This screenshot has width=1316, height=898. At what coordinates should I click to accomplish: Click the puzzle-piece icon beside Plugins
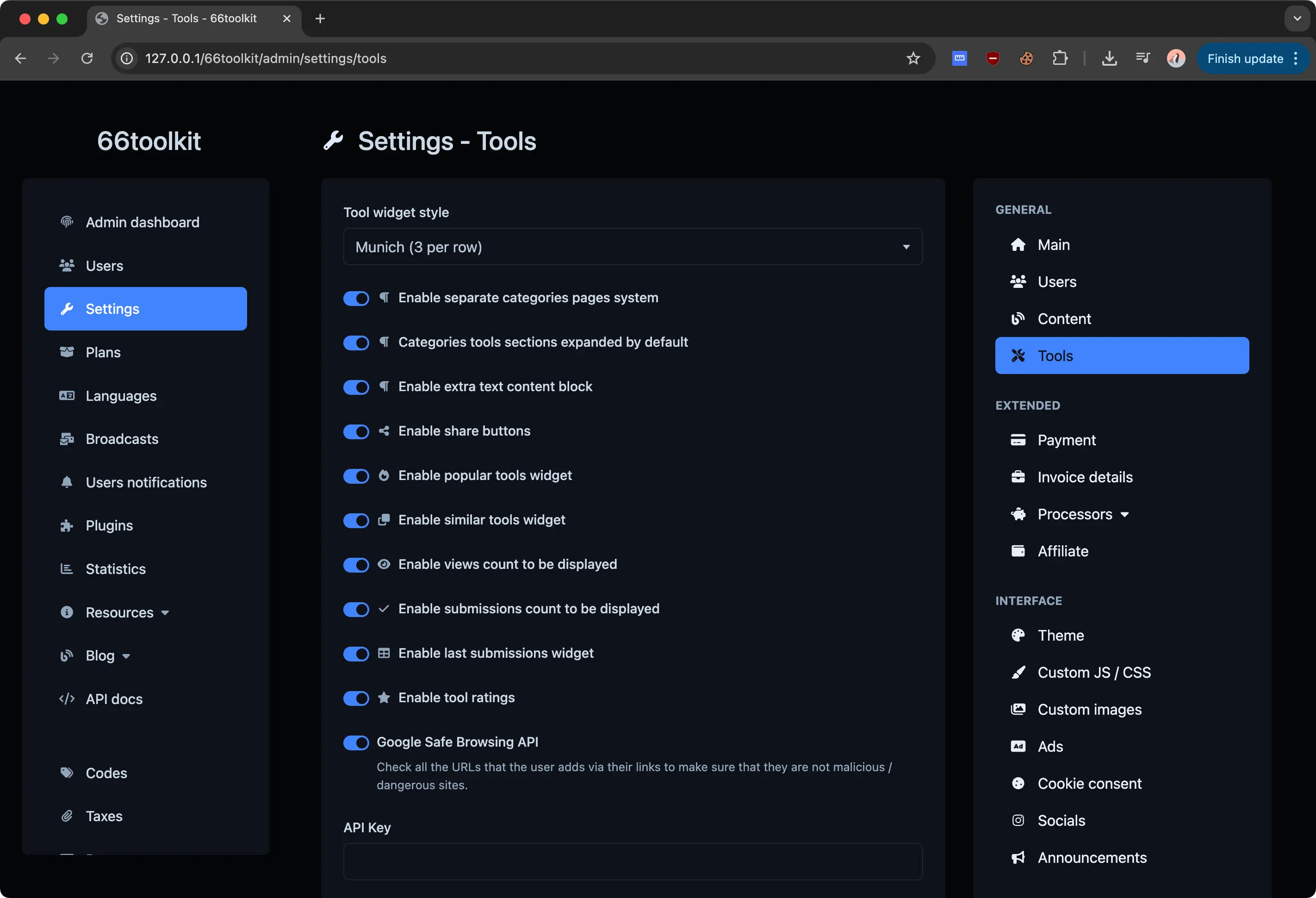tap(67, 526)
